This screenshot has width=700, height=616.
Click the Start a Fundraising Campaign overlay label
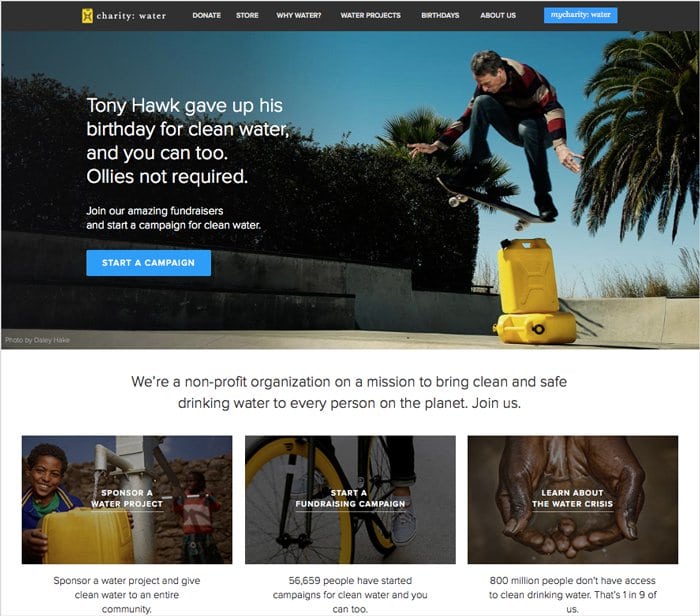(x=350, y=499)
